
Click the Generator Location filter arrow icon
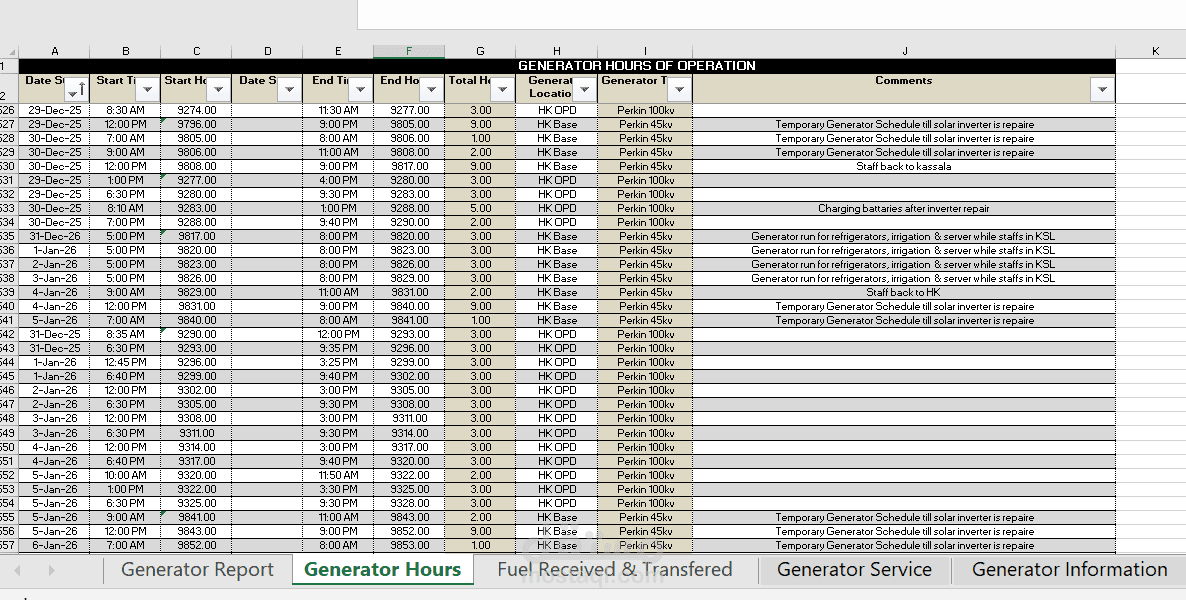point(584,88)
